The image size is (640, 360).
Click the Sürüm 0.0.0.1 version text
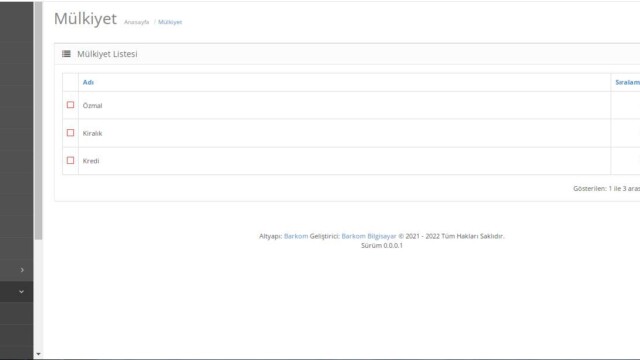(x=382, y=245)
